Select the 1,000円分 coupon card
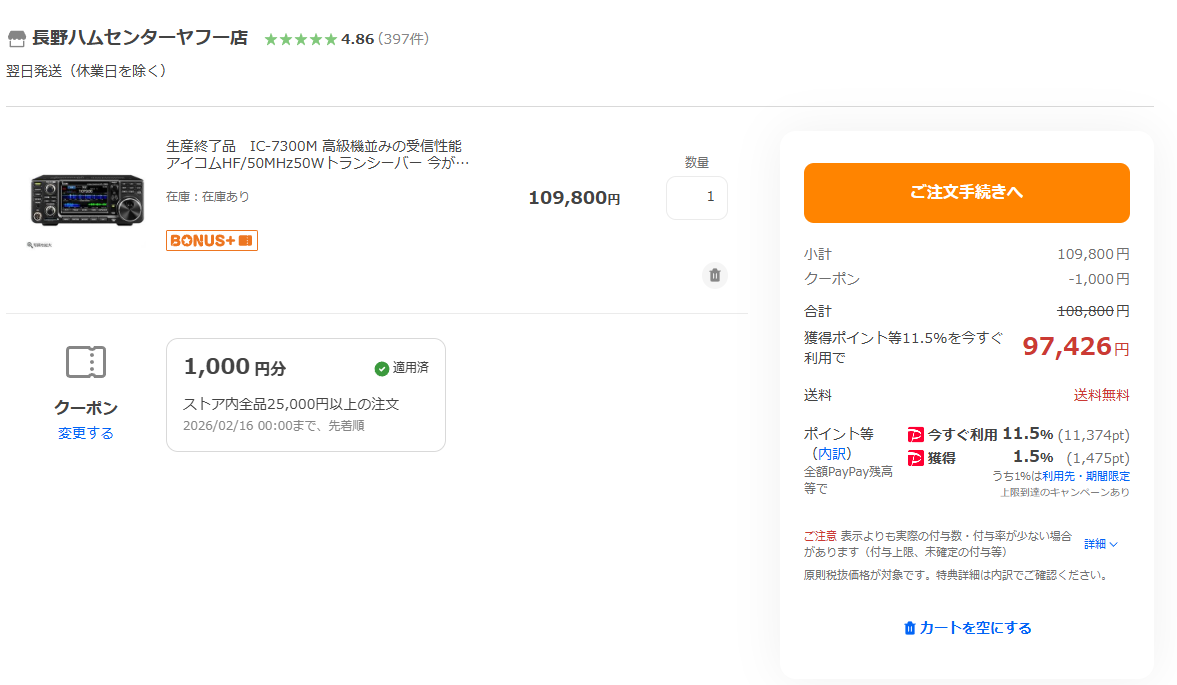Image resolution: width=1177 pixels, height=685 pixels. coord(305,395)
